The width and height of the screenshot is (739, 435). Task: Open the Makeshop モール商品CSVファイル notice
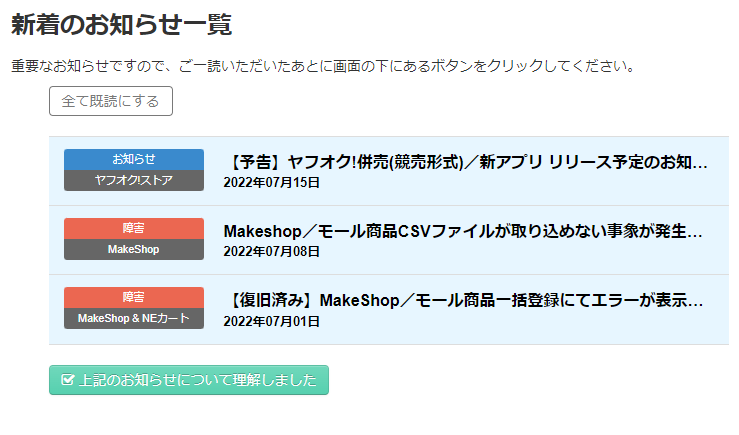tap(465, 231)
